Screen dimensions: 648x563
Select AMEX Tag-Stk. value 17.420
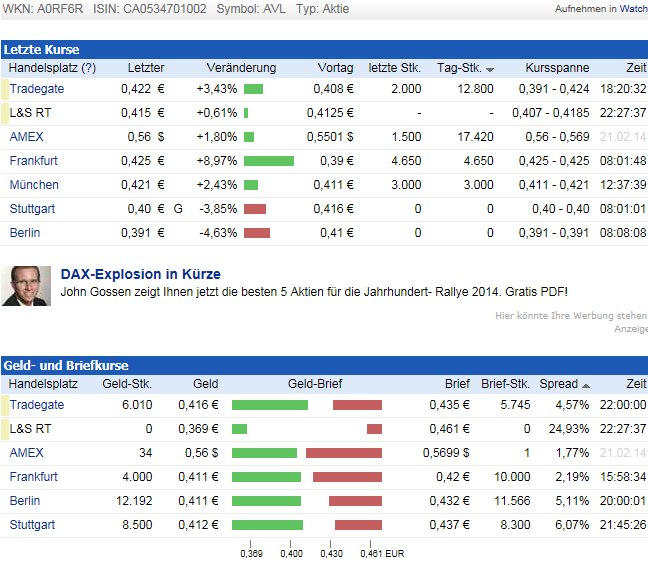coord(475,137)
